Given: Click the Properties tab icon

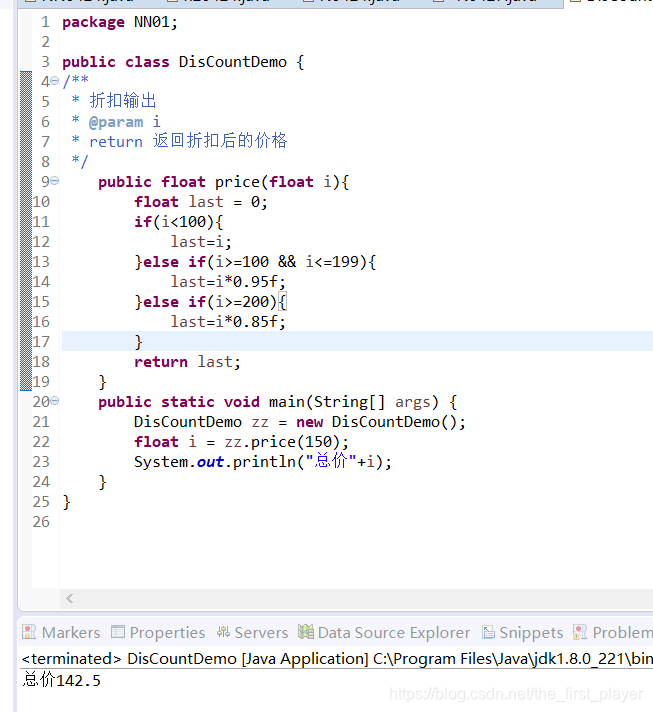Looking at the screenshot, I should pyautogui.click(x=118, y=632).
